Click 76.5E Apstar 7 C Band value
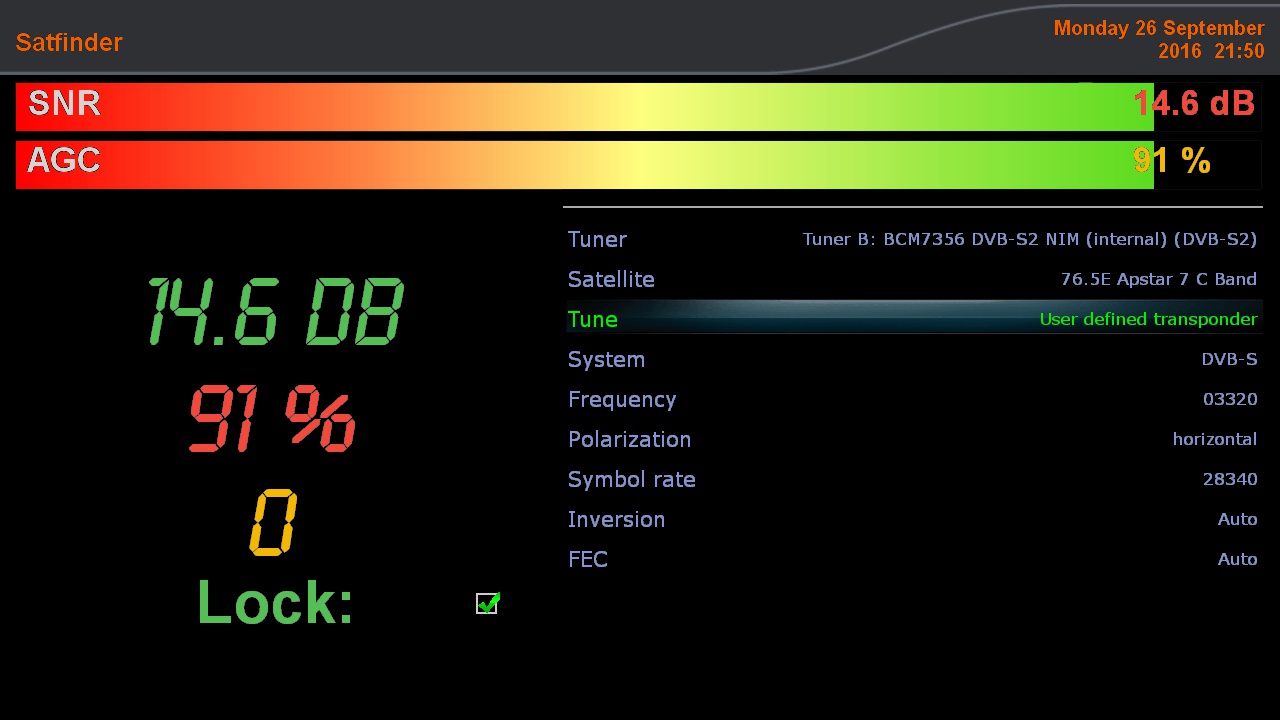Viewport: 1280px width, 720px height. (1158, 279)
